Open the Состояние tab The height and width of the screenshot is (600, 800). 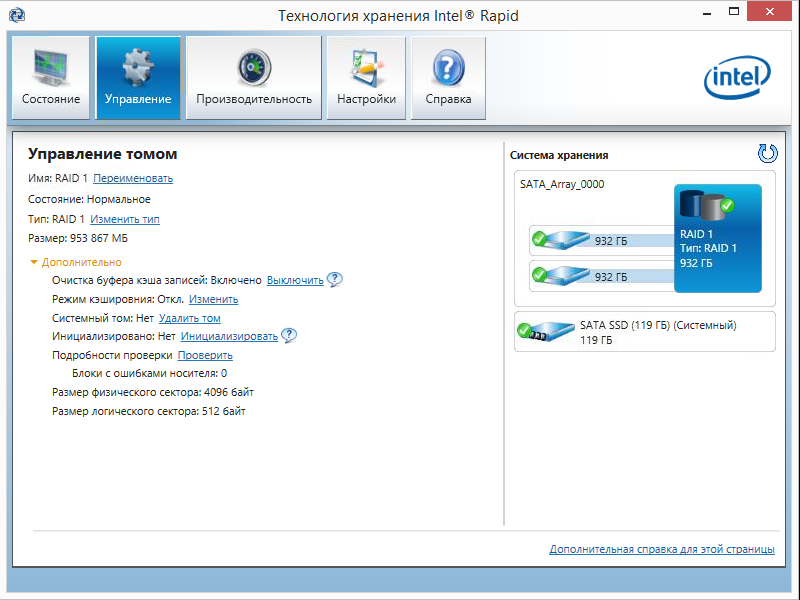[x=51, y=78]
